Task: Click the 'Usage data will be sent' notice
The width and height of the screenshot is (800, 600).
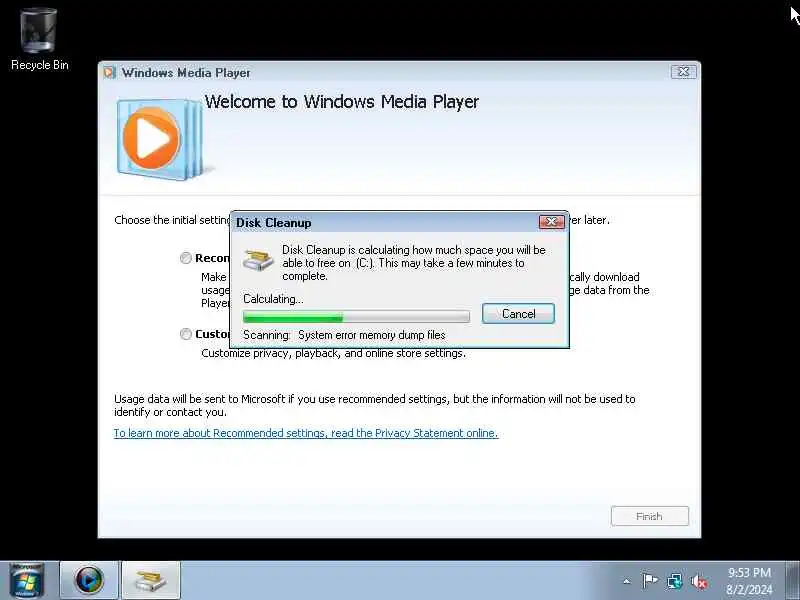Action: (374, 406)
